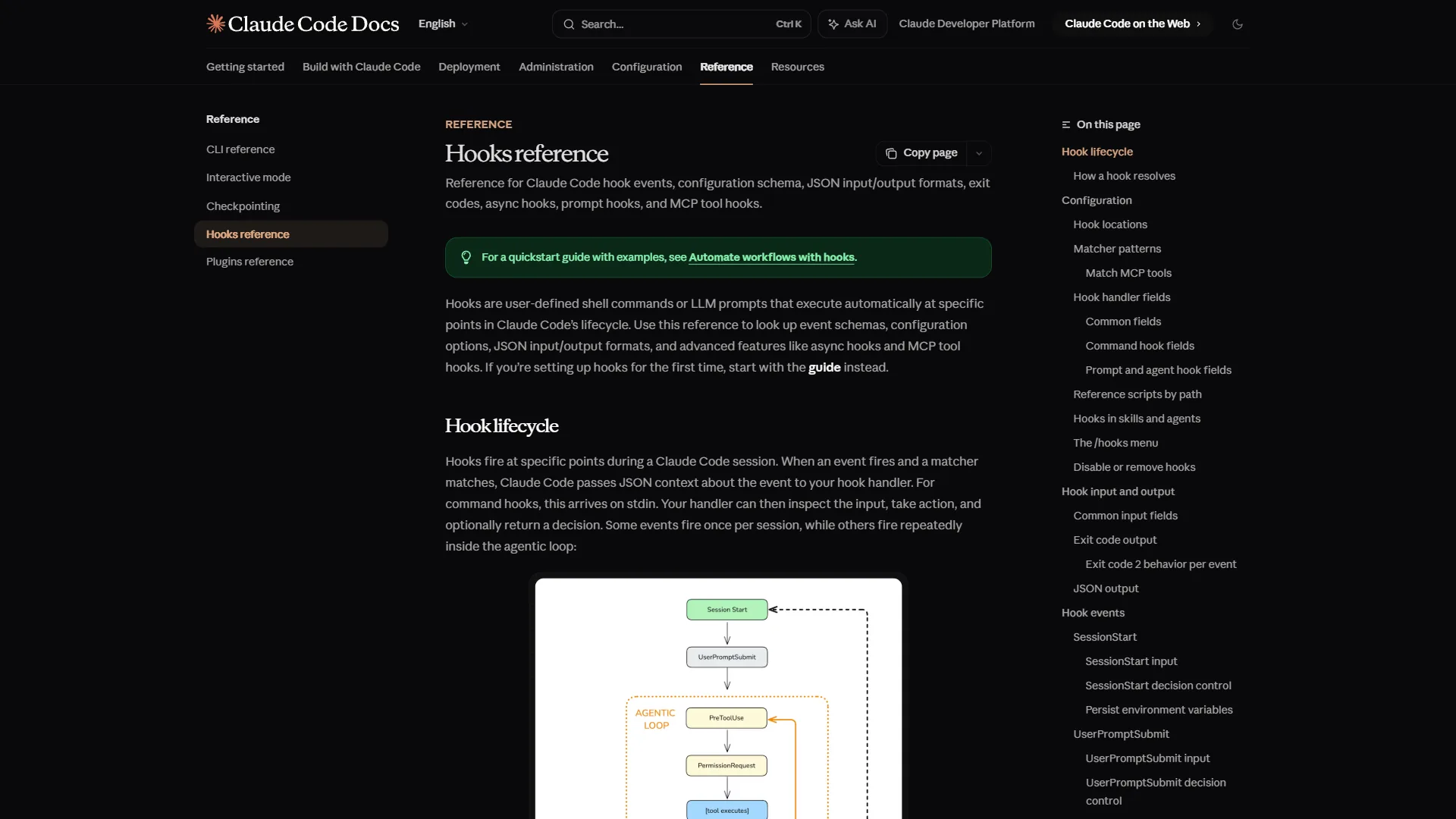Click the lightbulb tip icon
Image resolution: width=1456 pixels, height=819 pixels.
466,258
